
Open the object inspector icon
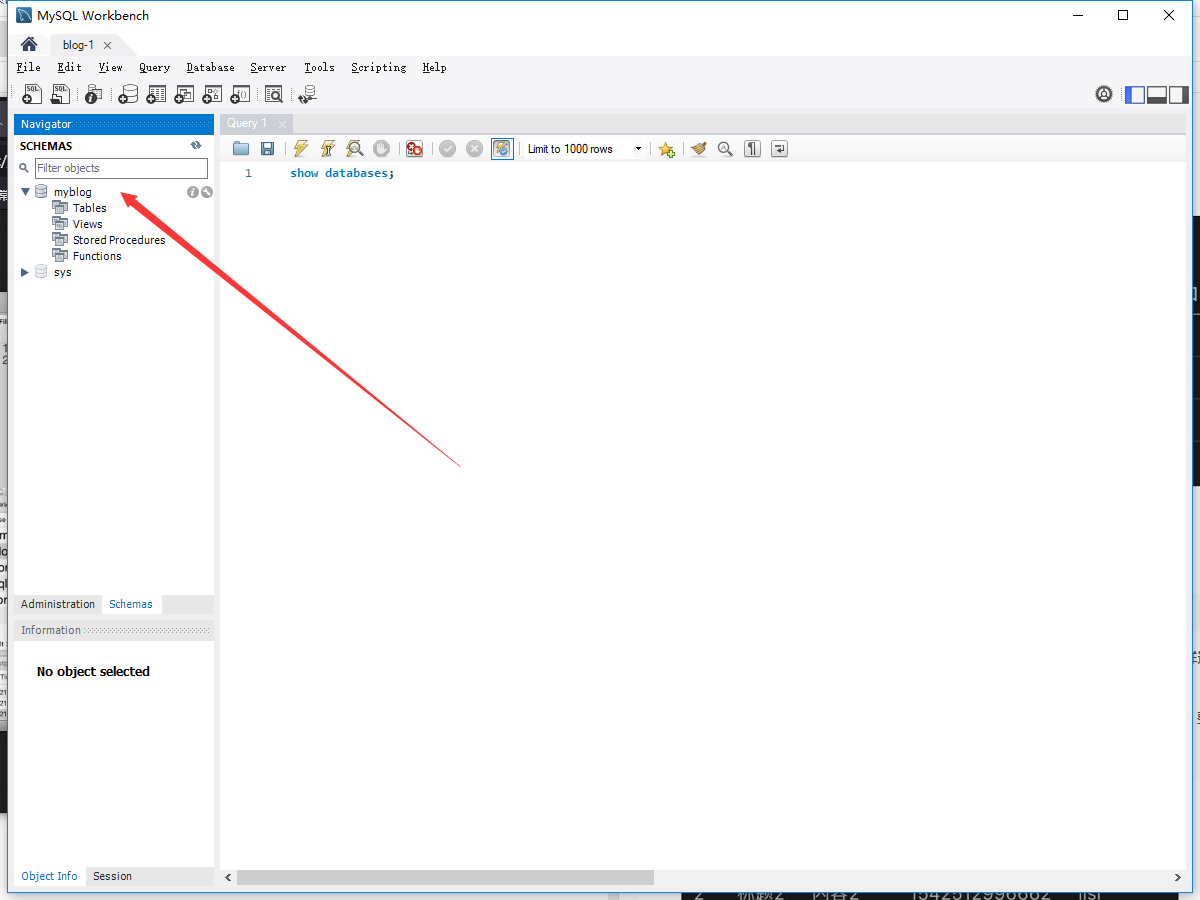93,94
